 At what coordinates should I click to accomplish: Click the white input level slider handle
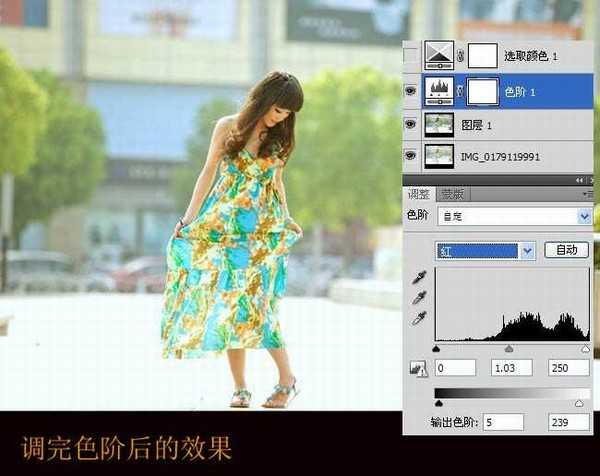click(x=585, y=349)
